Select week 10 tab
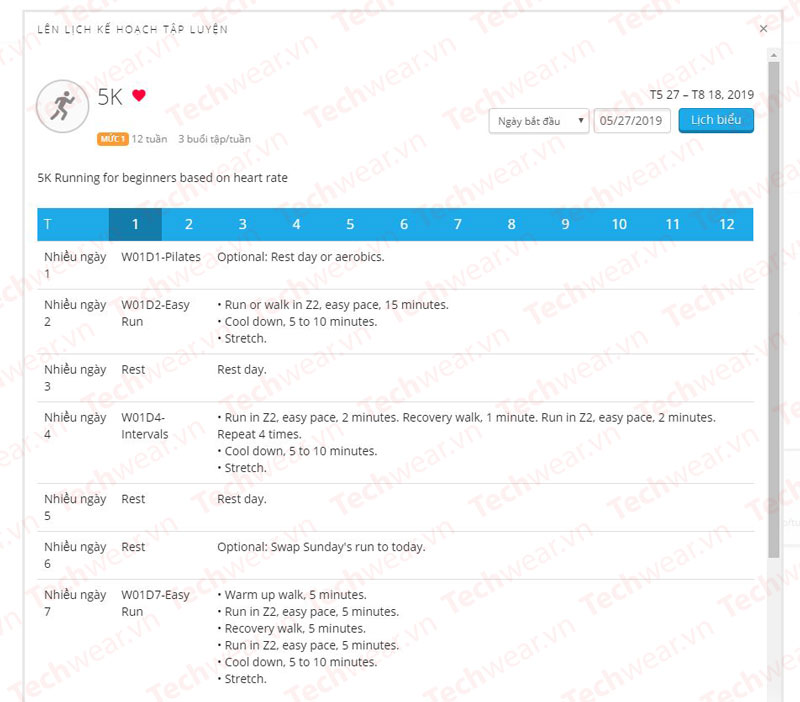This screenshot has height=702, width=800. [x=619, y=224]
